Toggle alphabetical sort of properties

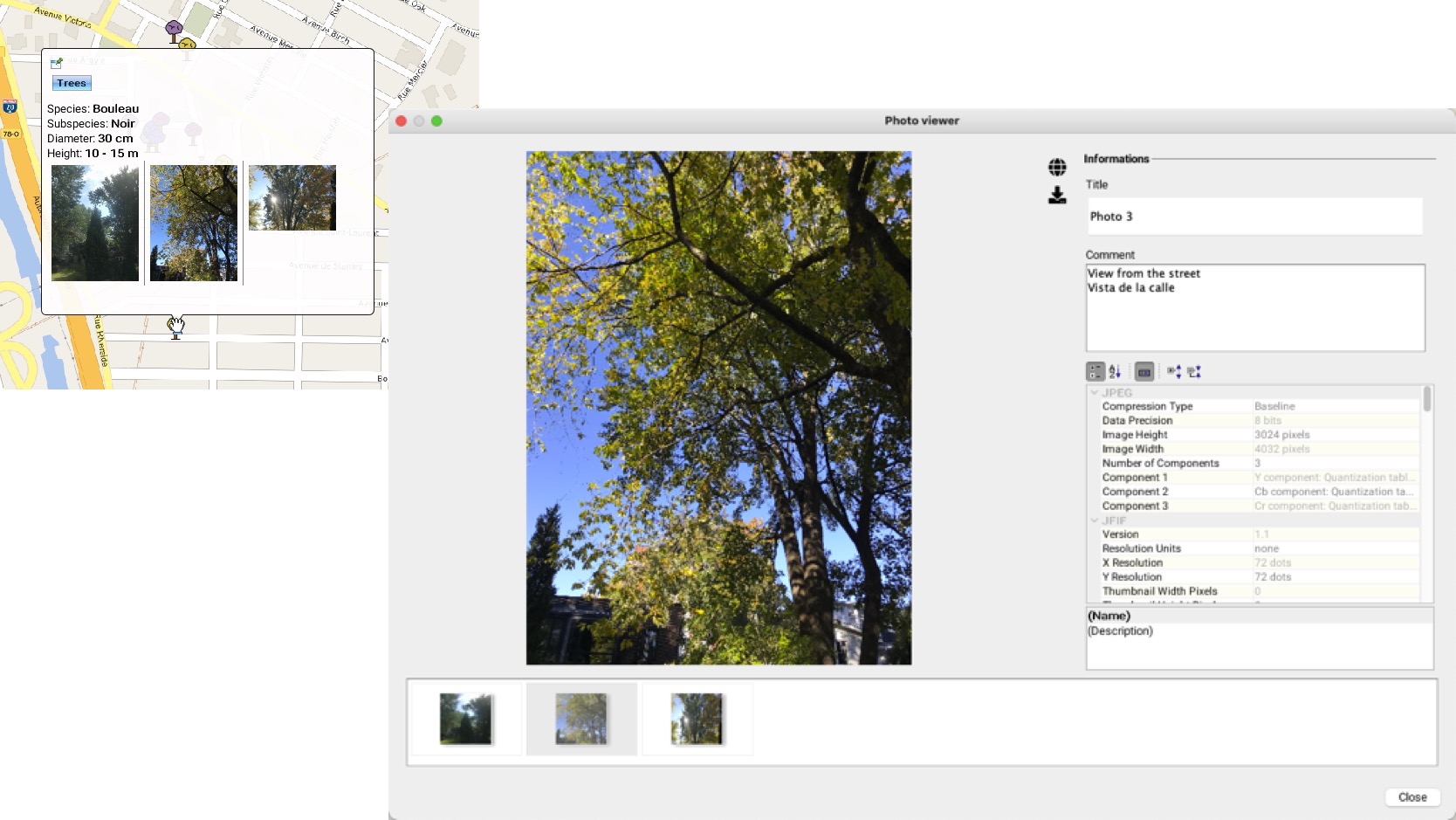pyautogui.click(x=1115, y=372)
